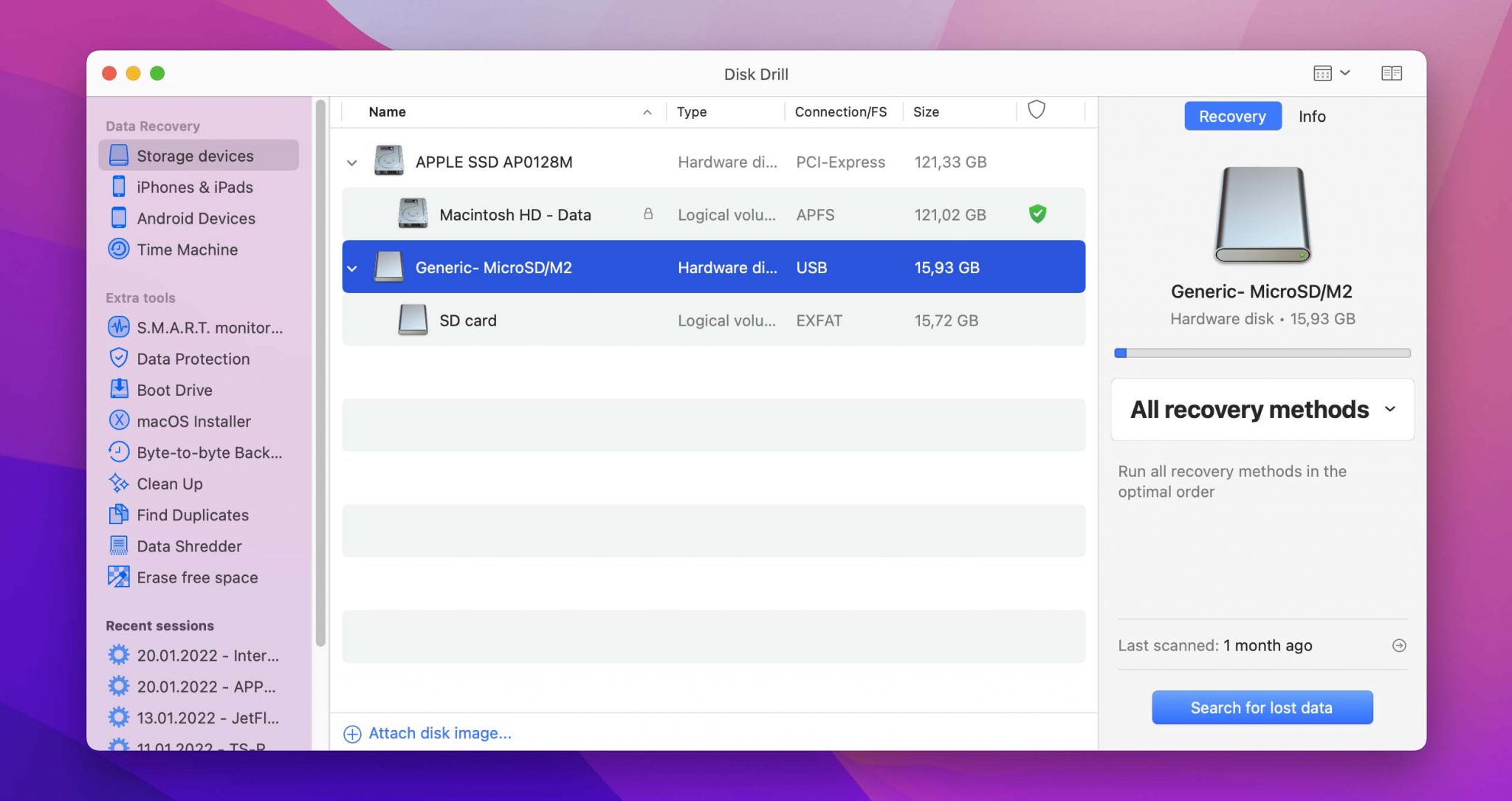The height and width of the screenshot is (801, 1512).
Task: Sort by Size column header
Action: (926, 111)
